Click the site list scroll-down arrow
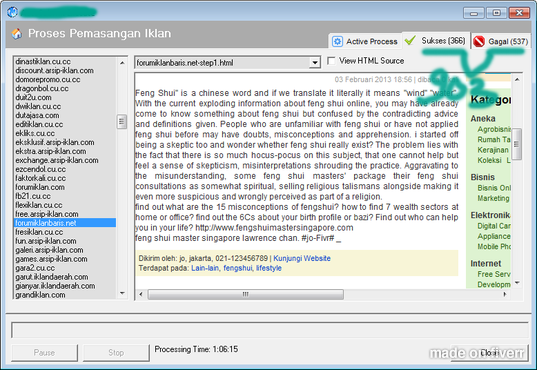 (122, 293)
